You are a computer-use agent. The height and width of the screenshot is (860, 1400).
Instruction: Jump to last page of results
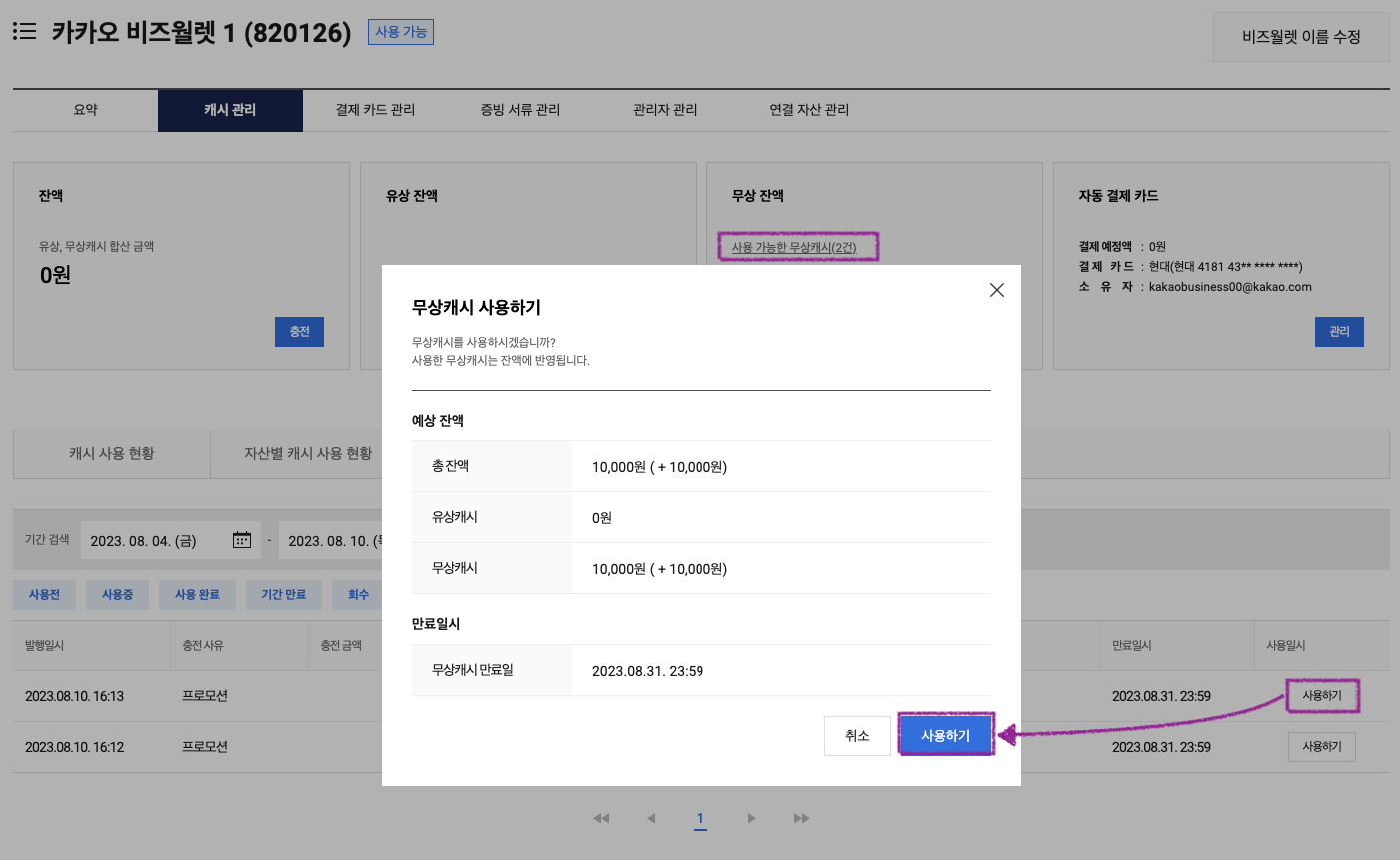pyautogui.click(x=801, y=818)
